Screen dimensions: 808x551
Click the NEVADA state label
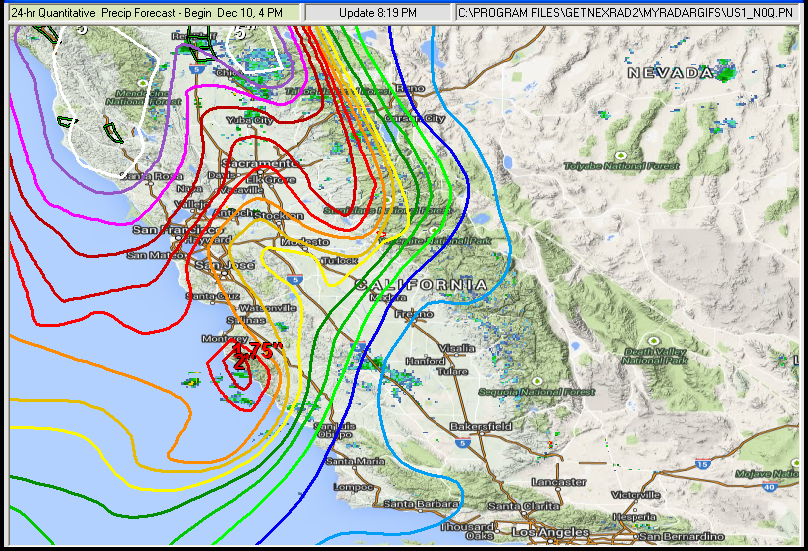click(668, 73)
